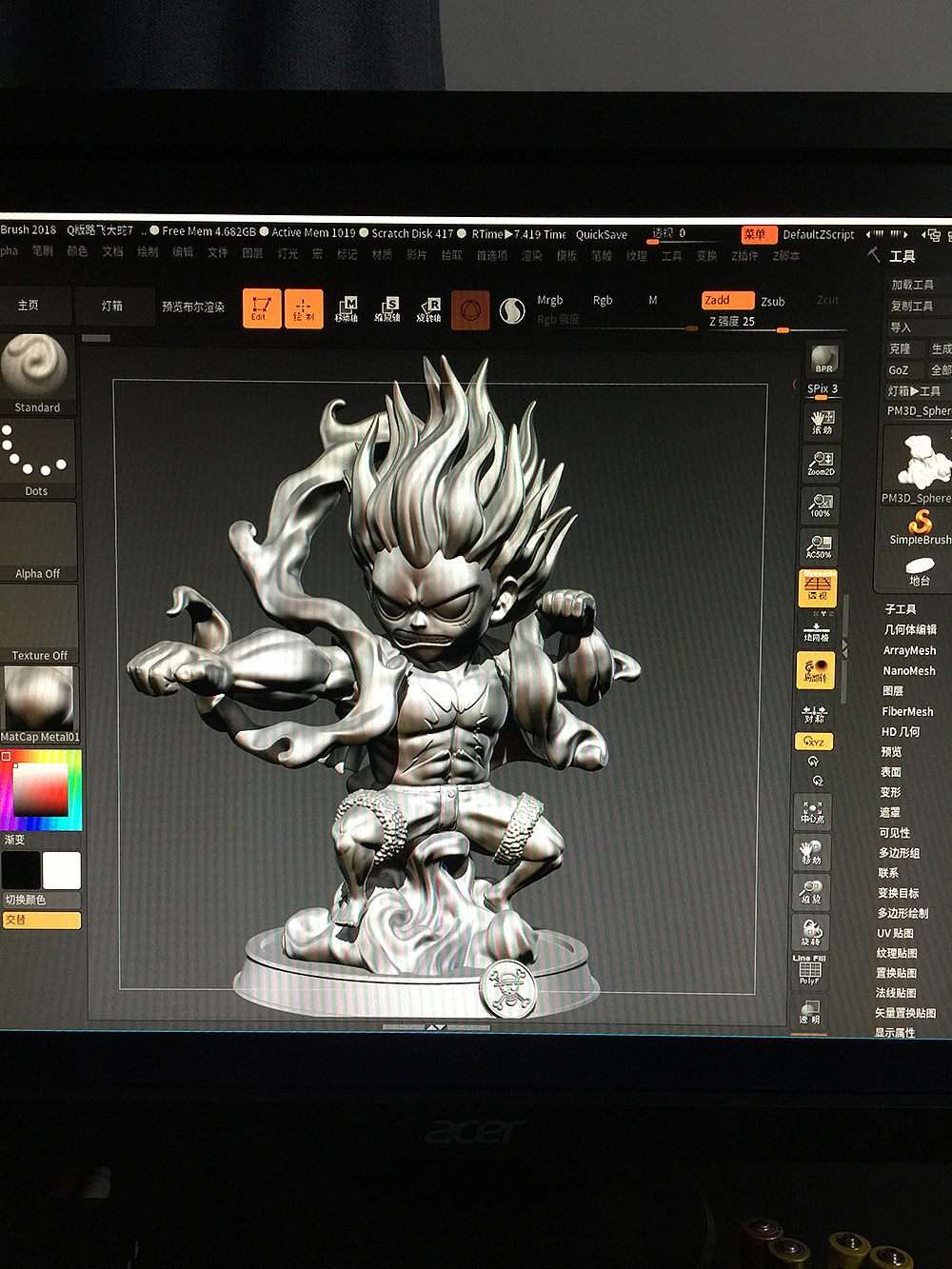
Task: Enable Zsub sculpt mode
Action: click(773, 302)
